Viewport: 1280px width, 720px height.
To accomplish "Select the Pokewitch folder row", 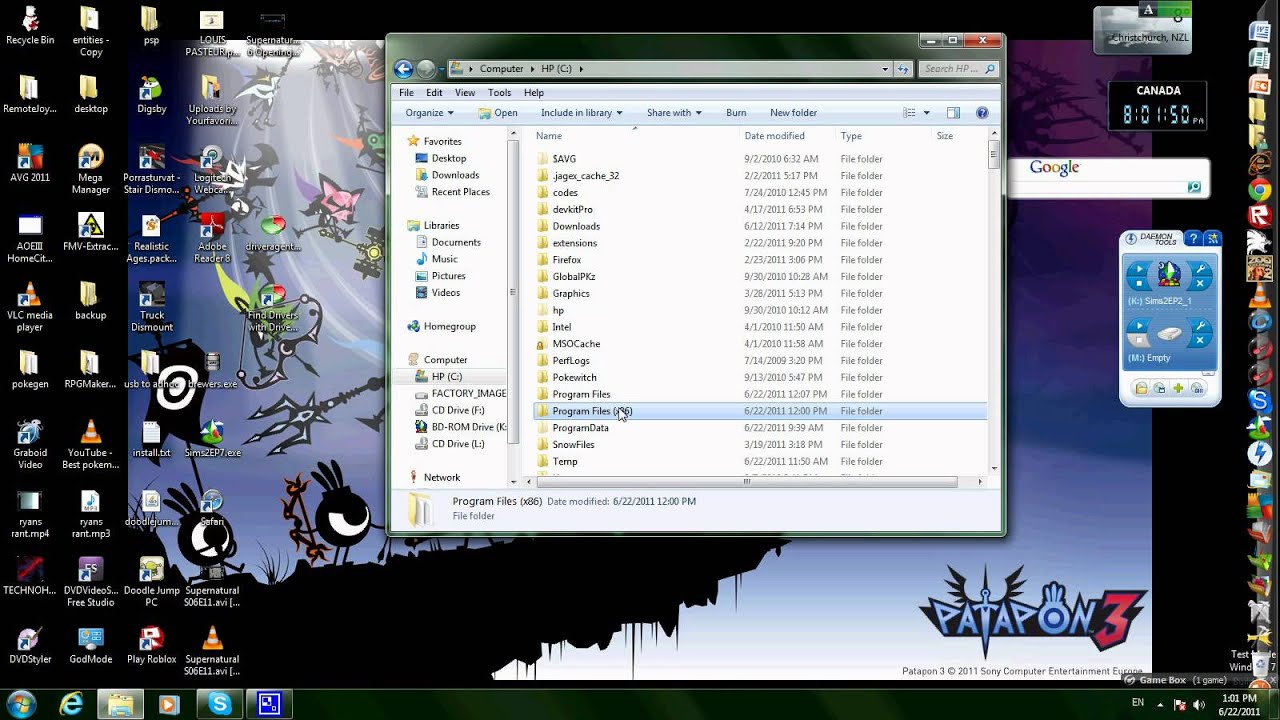I will (760, 377).
